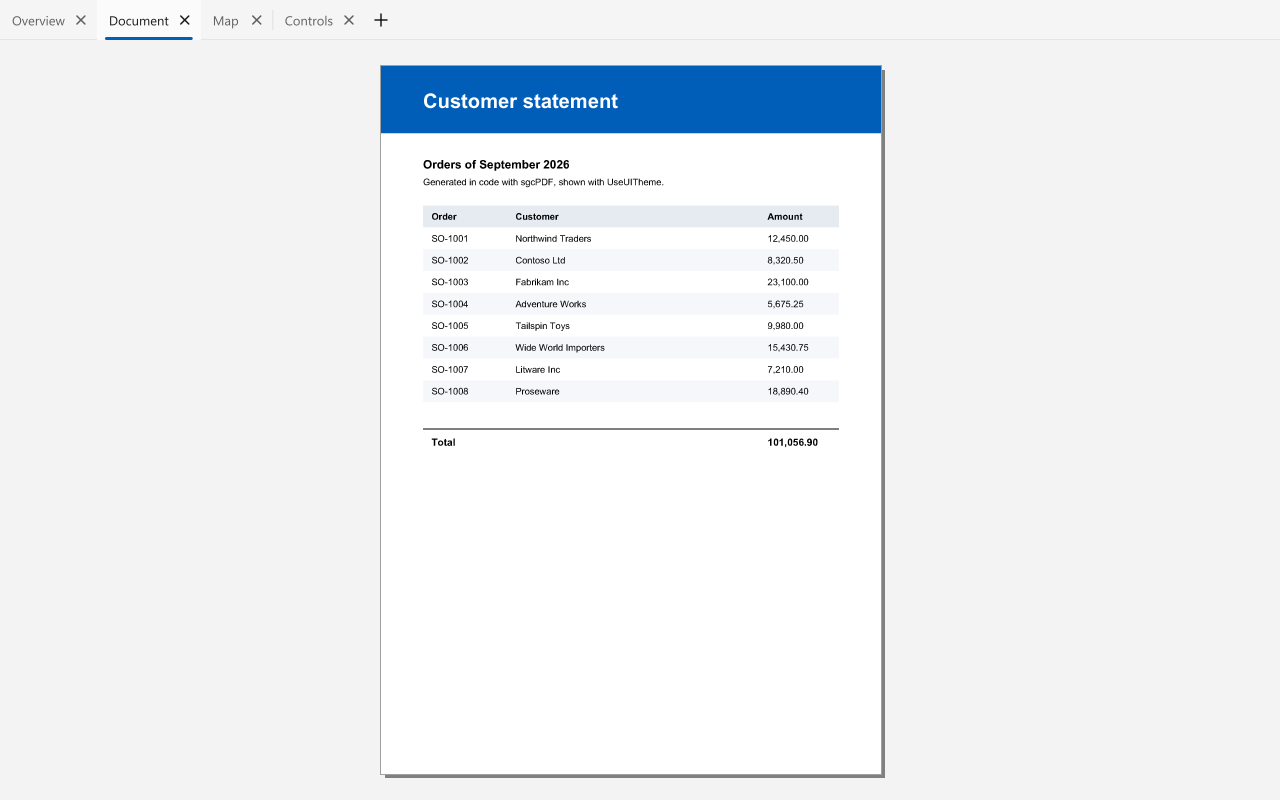Click the Adventure Works customer cell
The width and height of the screenshot is (1280, 800).
tap(551, 305)
